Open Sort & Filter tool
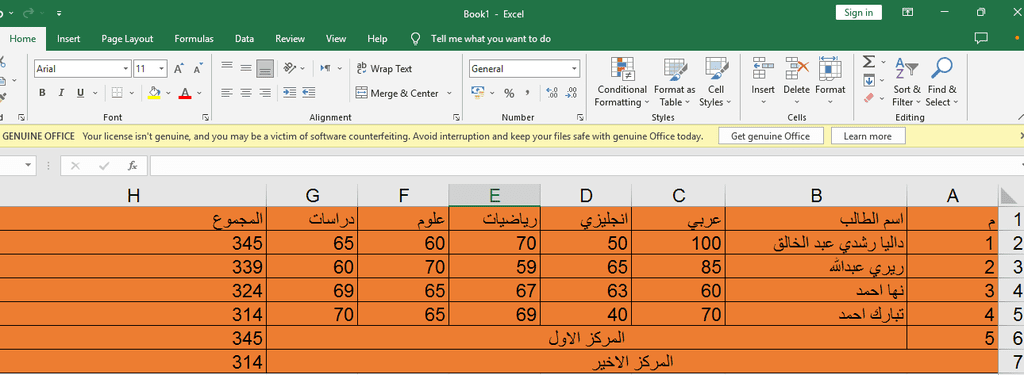1024x375 pixels. tap(906, 82)
